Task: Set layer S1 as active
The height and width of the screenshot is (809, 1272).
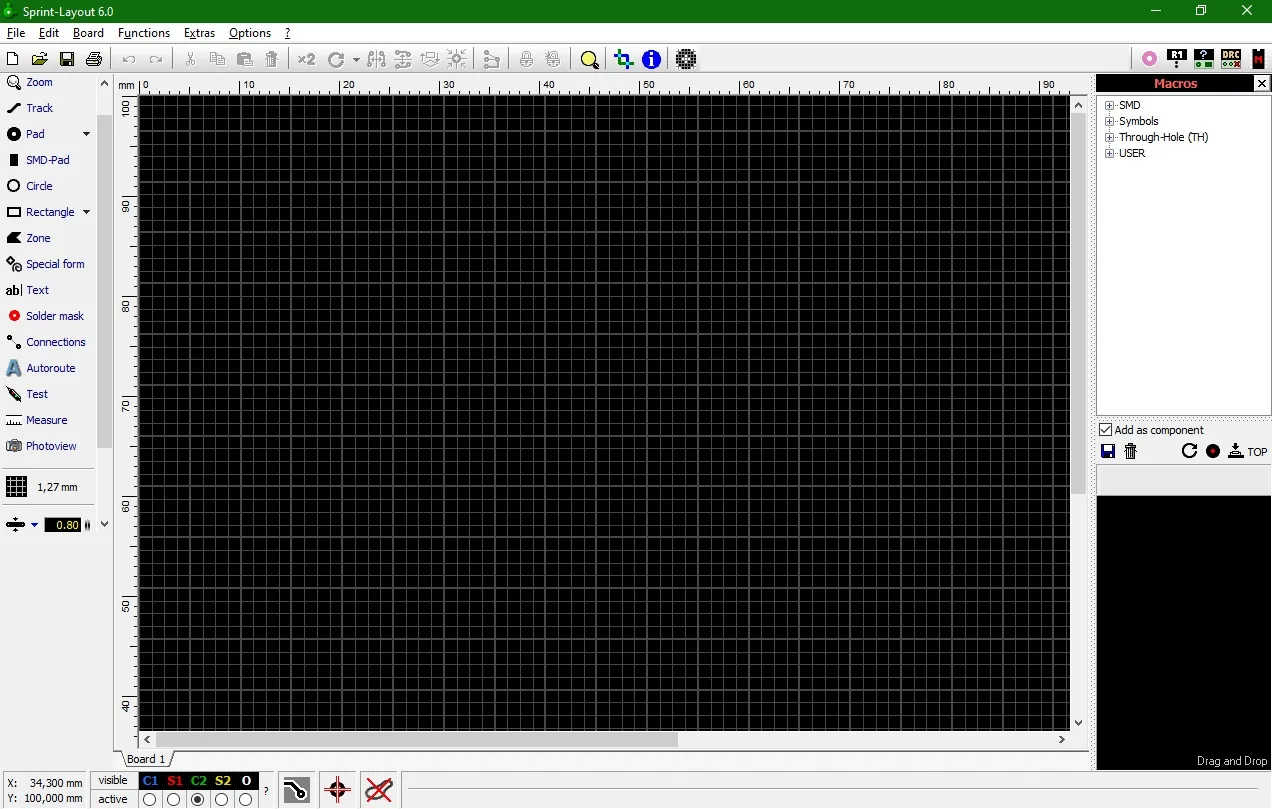Action: (x=174, y=799)
